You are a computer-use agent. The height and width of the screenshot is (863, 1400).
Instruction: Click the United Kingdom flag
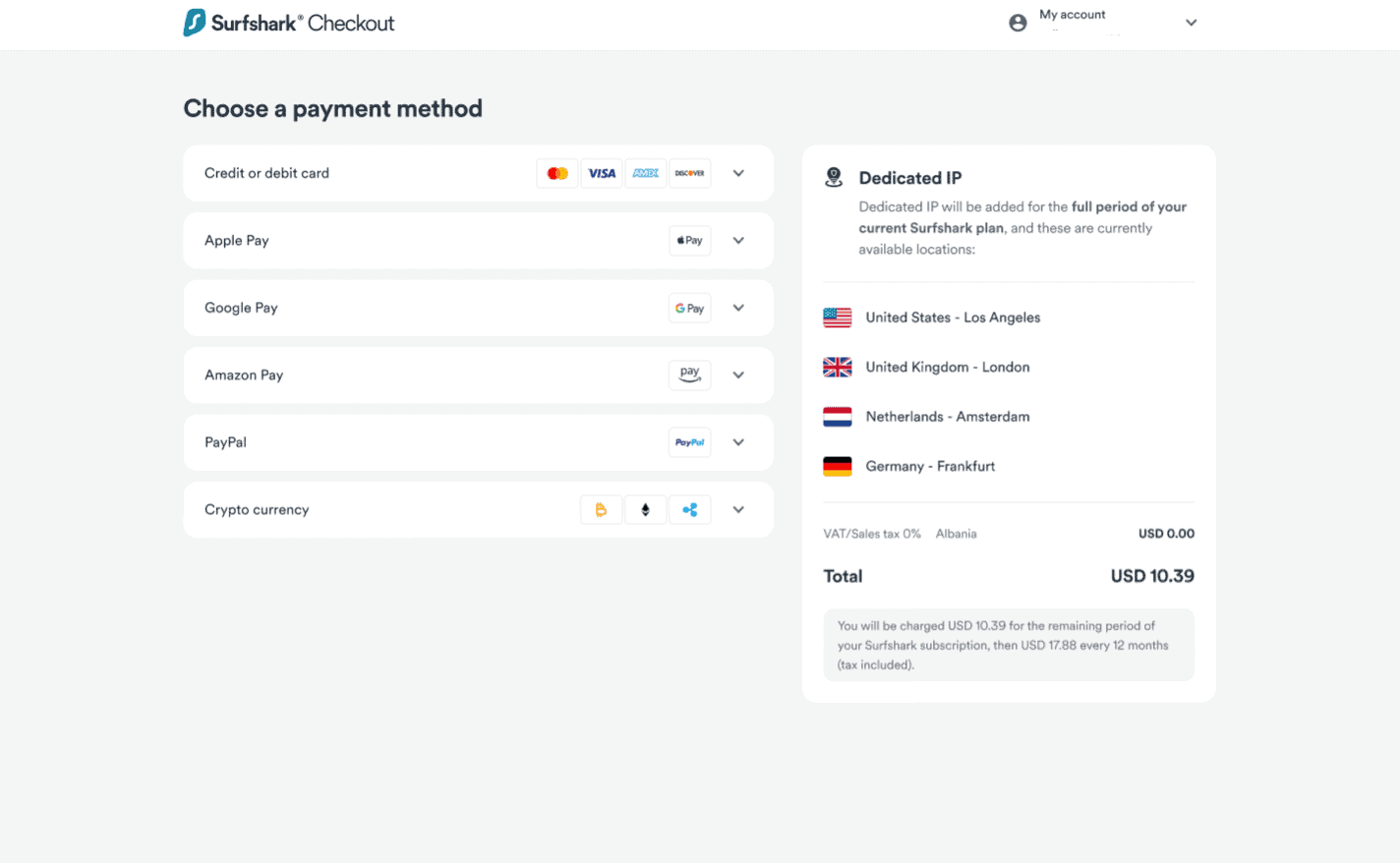[x=838, y=367]
